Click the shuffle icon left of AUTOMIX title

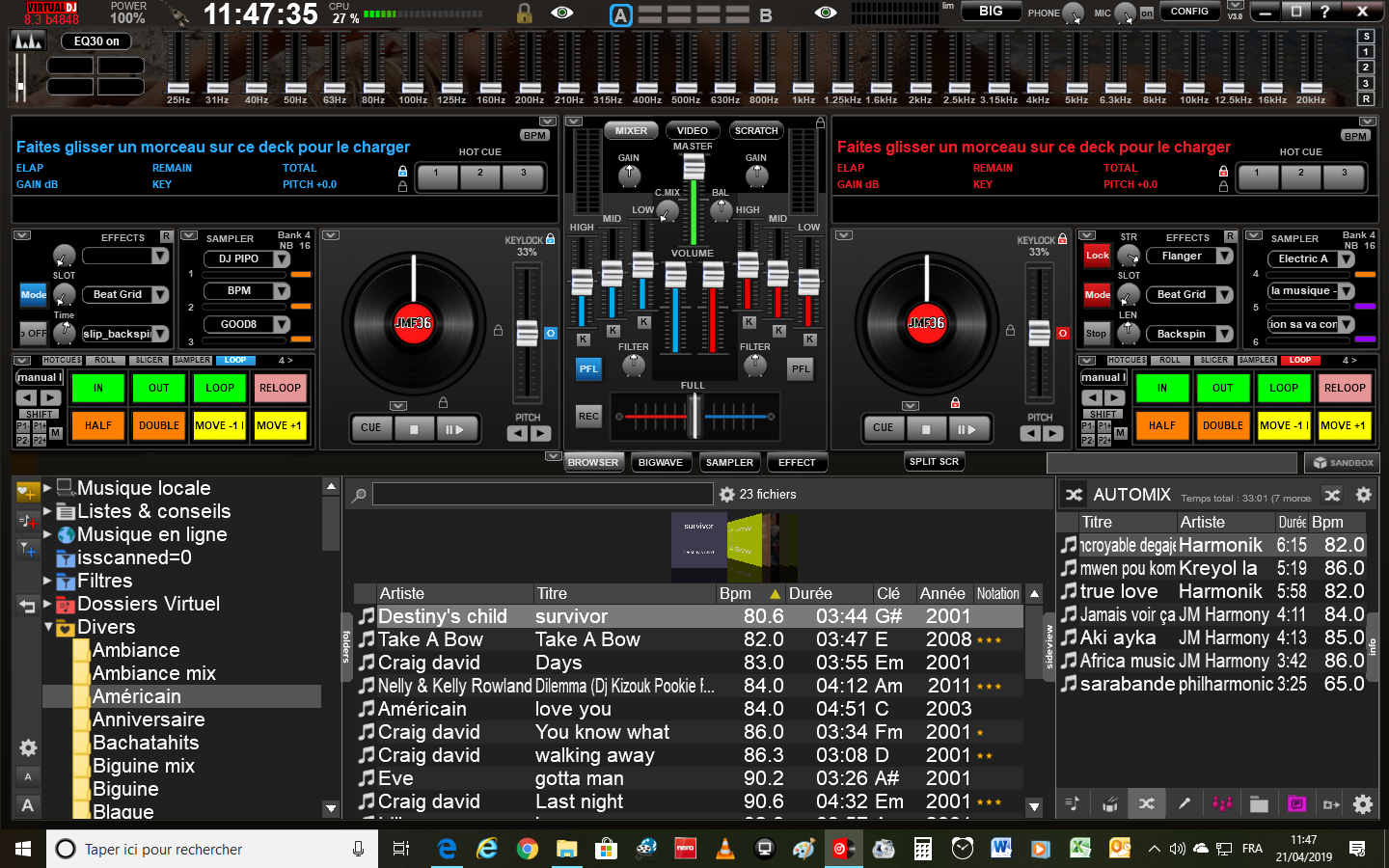click(x=1074, y=495)
